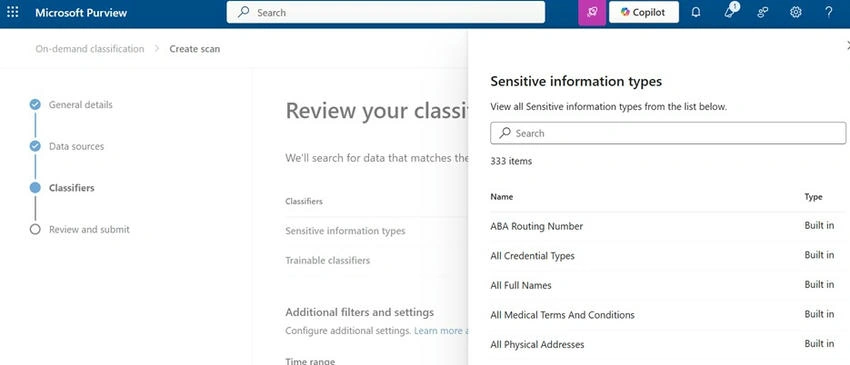Image resolution: width=850 pixels, height=365 pixels.
Task: Click the General details checkmark circle
Action: pos(35,105)
